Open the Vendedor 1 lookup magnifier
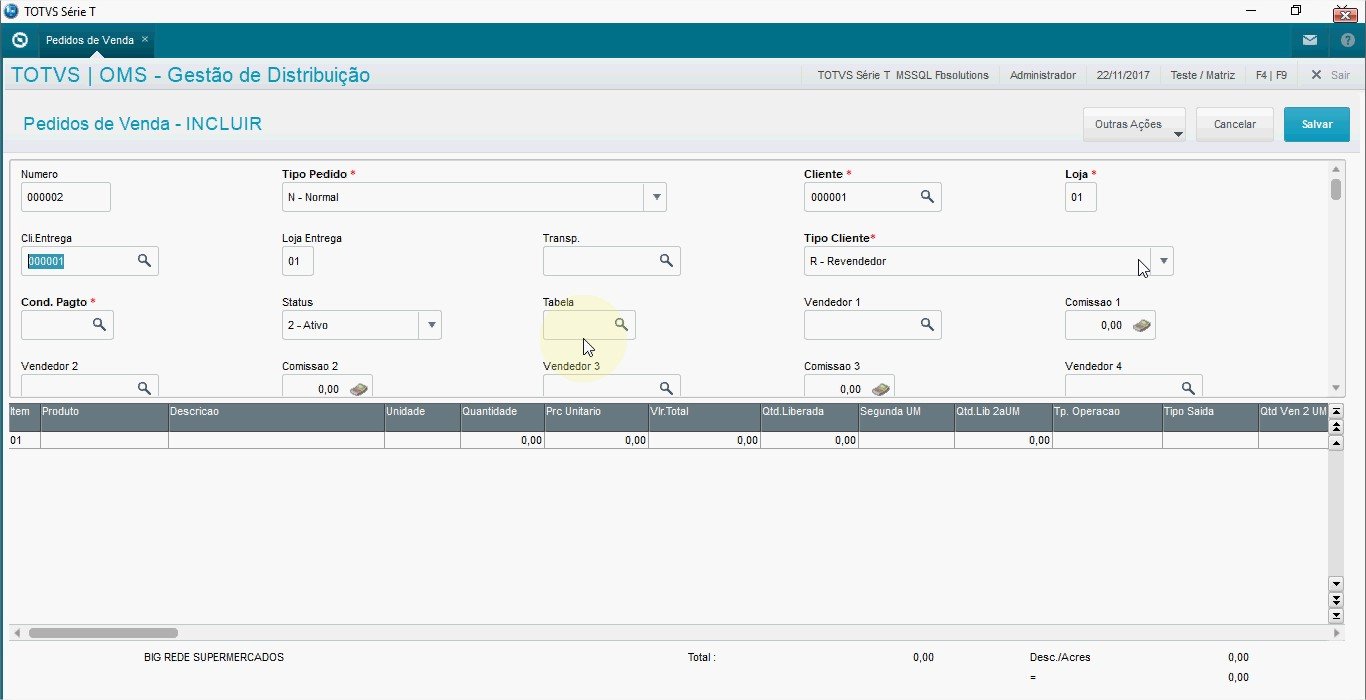The height and width of the screenshot is (700, 1366). click(927, 325)
